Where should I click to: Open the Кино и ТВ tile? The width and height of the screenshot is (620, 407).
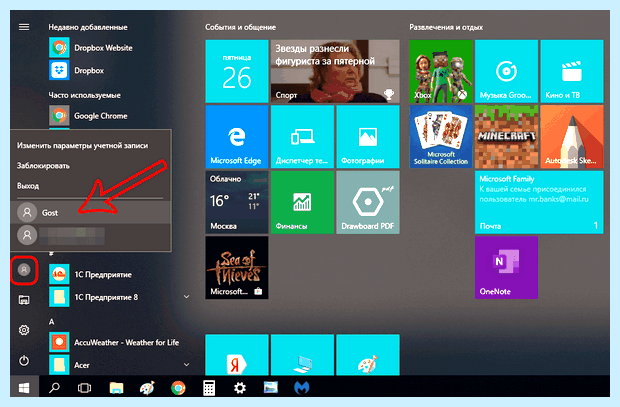(x=572, y=71)
